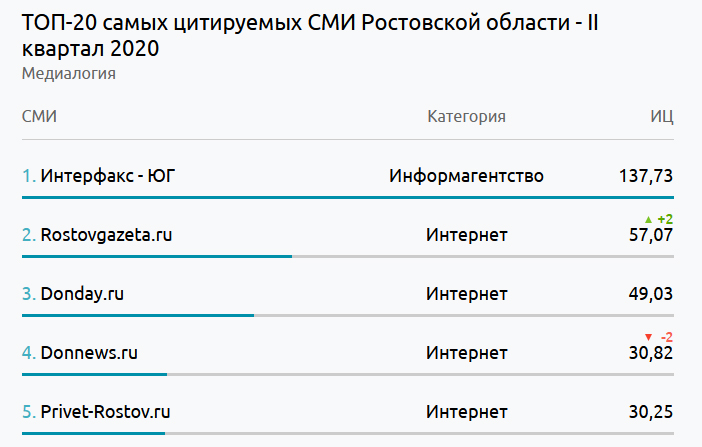Image resolution: width=702 pixels, height=447 pixels.
Task: Click the СМИ column header
Action: pyautogui.click(x=39, y=117)
